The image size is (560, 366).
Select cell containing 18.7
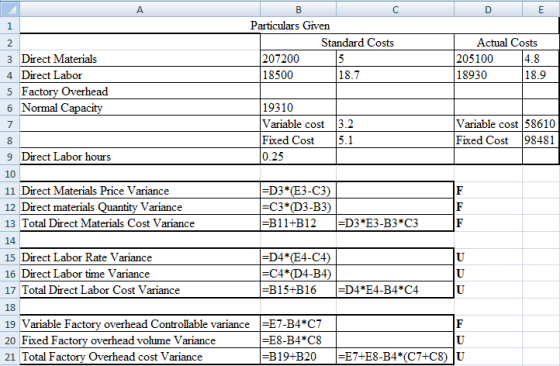click(395, 75)
